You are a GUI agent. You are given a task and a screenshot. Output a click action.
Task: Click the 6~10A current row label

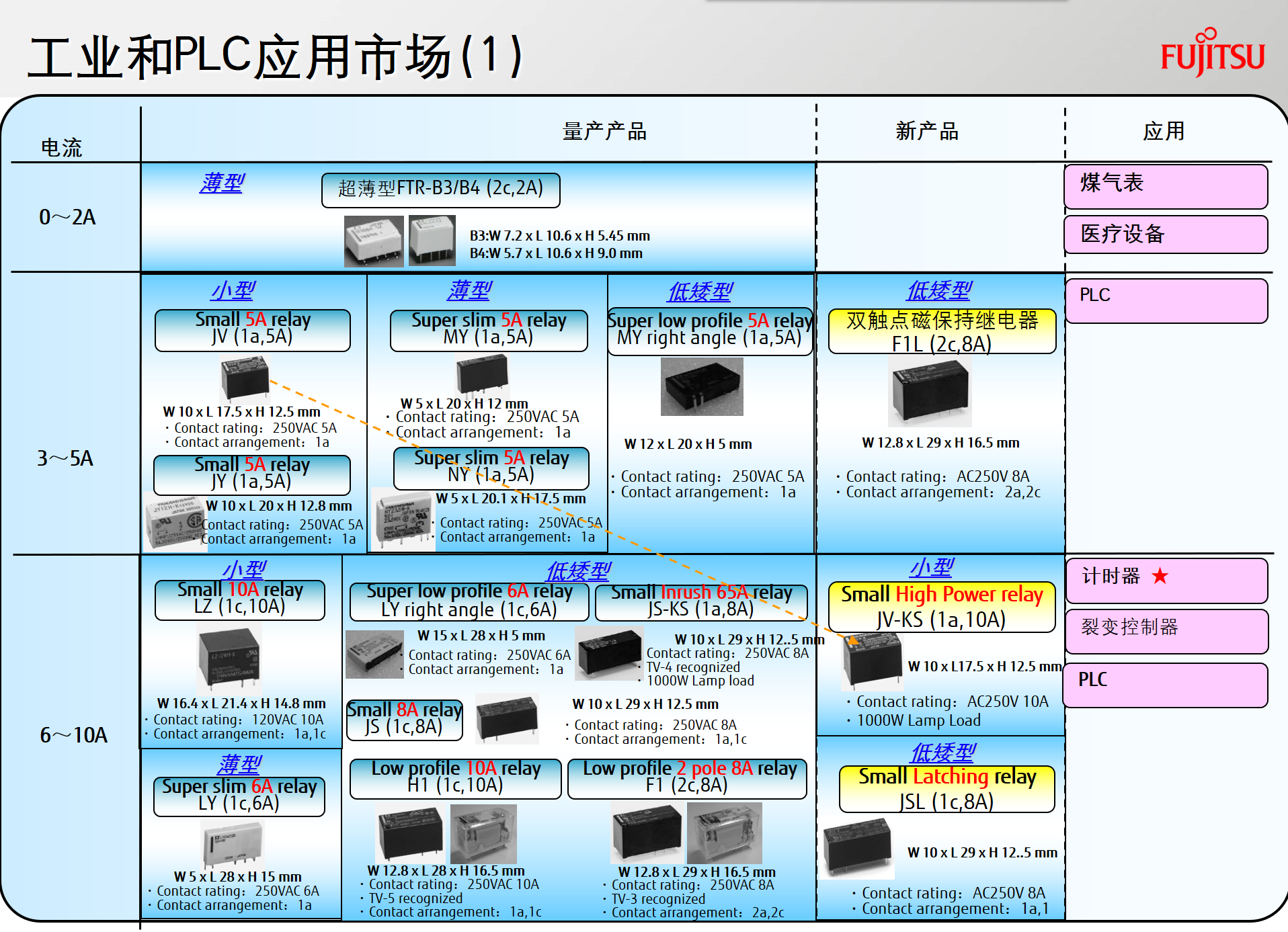pos(73,735)
